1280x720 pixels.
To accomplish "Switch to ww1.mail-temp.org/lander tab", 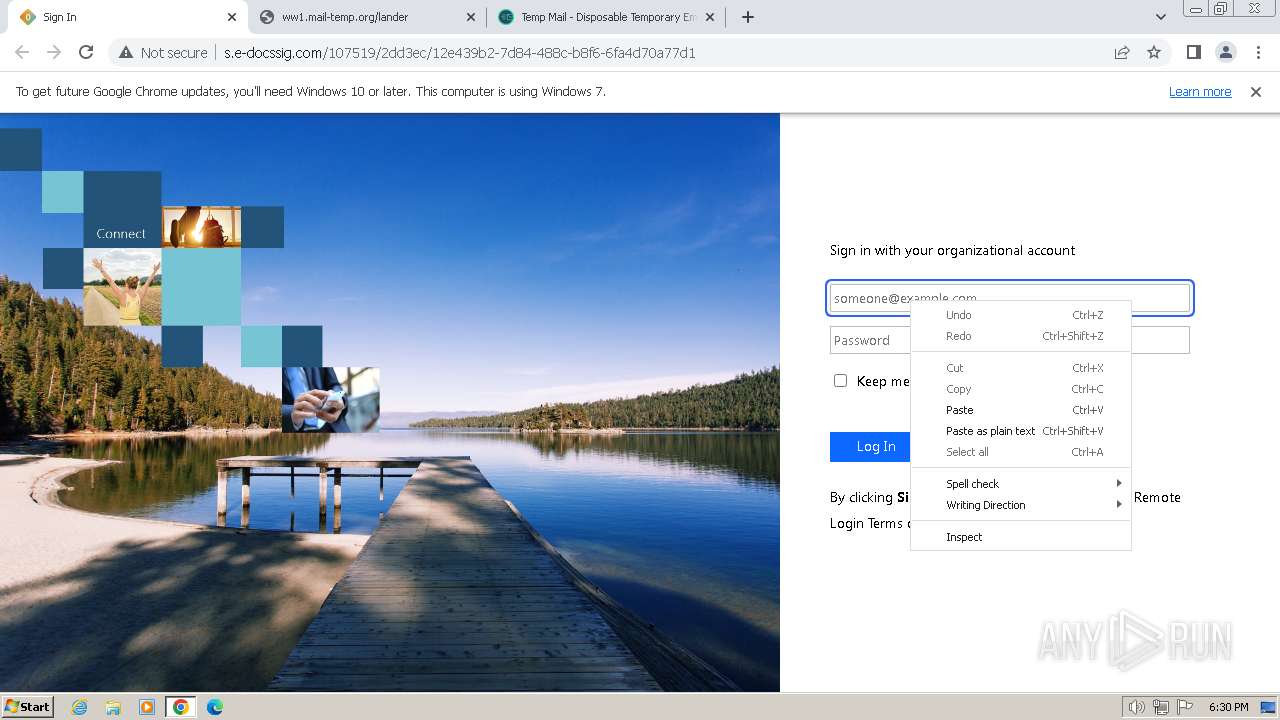I will (x=366, y=17).
